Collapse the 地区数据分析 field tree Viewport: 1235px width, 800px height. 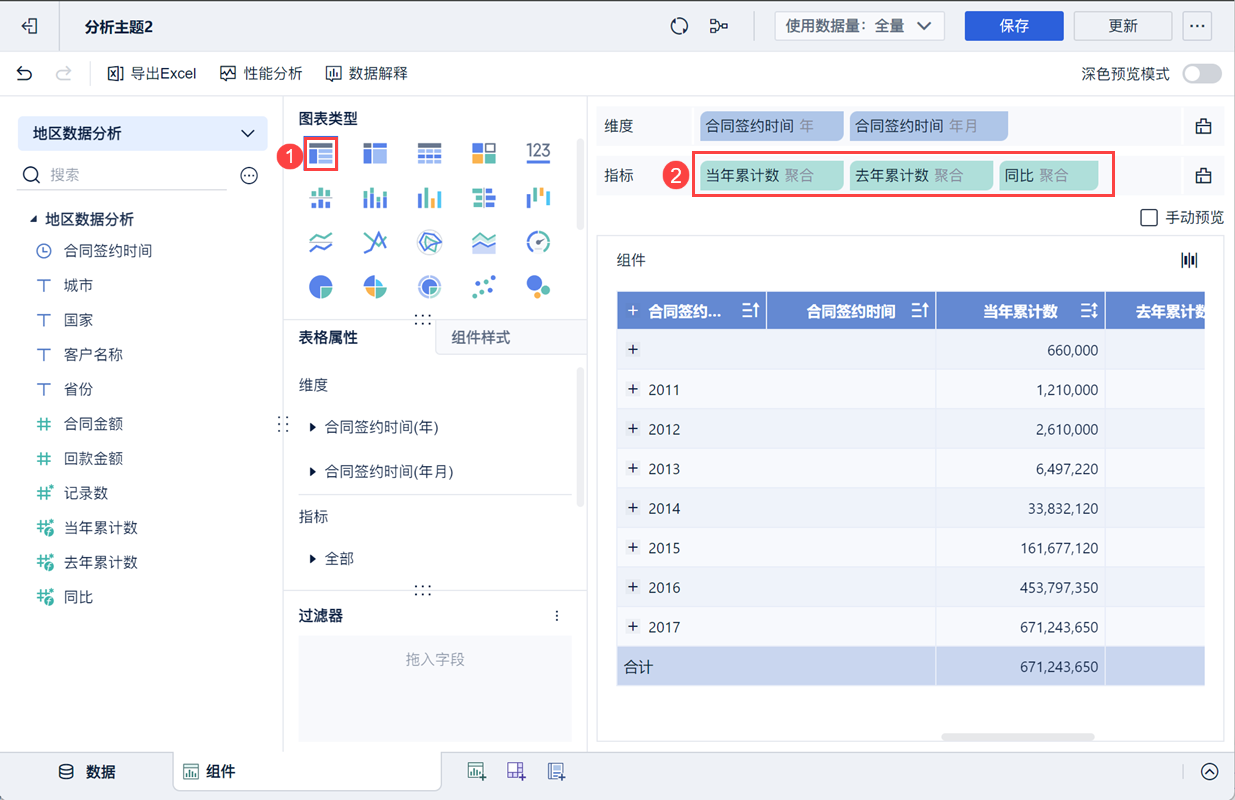[x=33, y=219]
